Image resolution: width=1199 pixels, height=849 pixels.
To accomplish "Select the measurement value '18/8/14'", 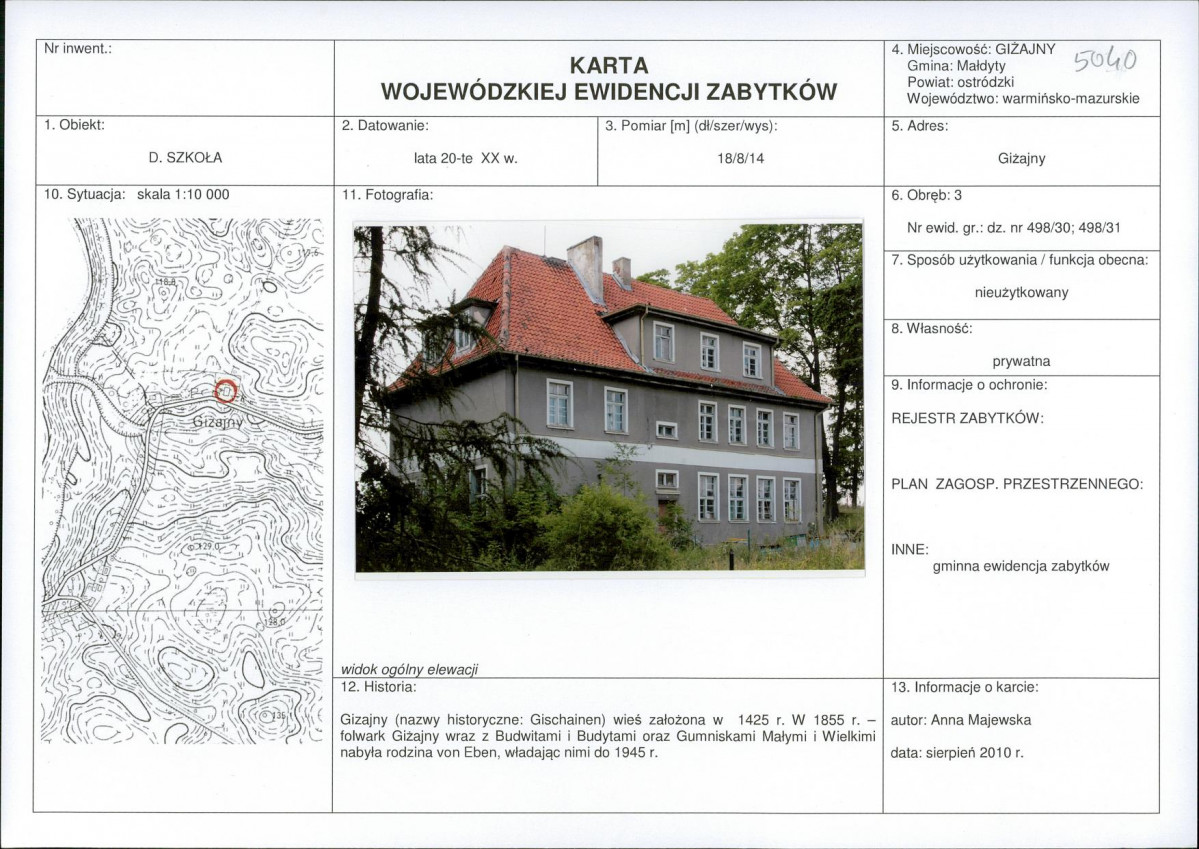I will click(x=741, y=159).
